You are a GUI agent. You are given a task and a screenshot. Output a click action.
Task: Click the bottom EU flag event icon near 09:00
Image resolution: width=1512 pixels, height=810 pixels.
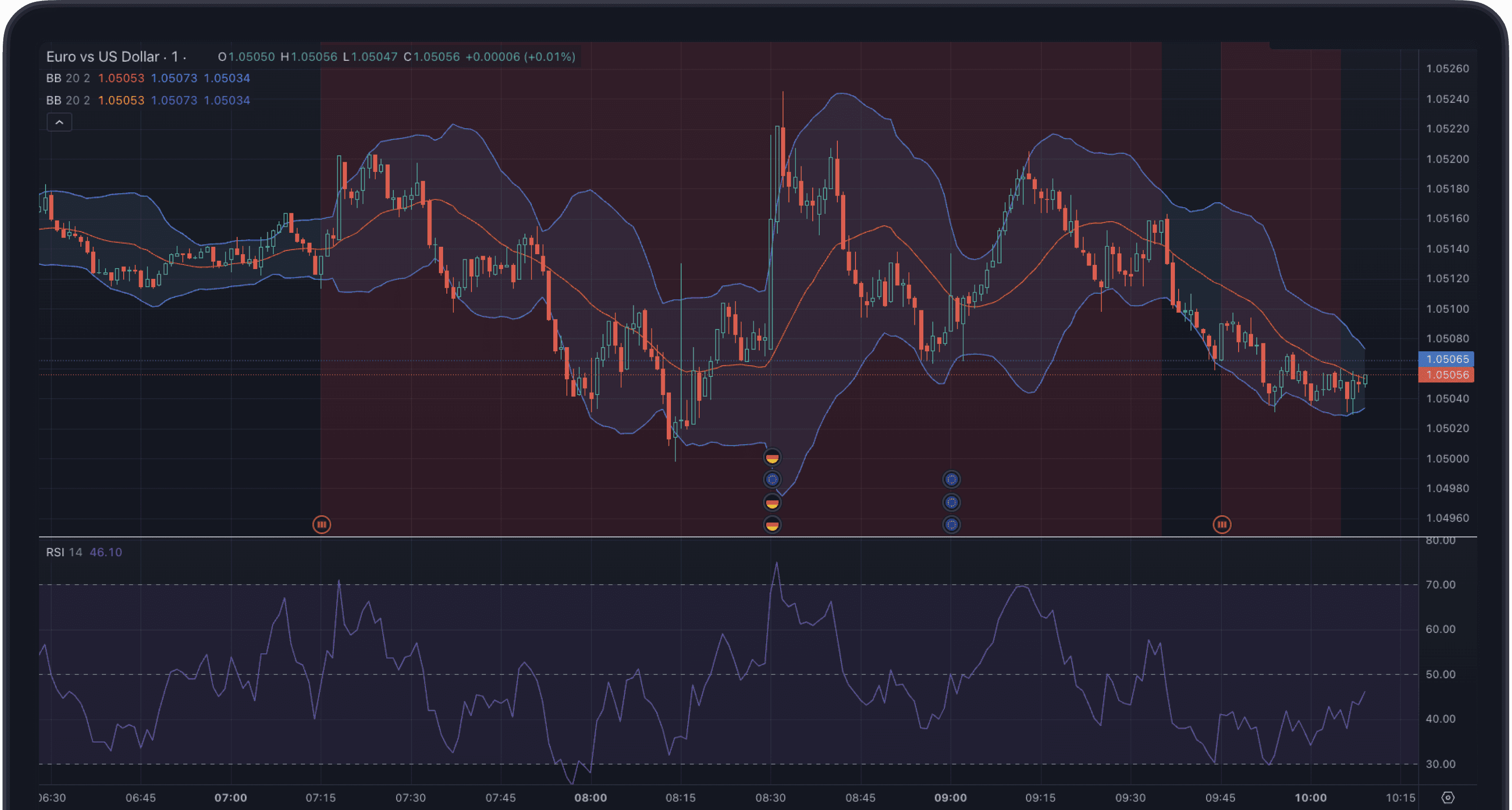coord(951,524)
